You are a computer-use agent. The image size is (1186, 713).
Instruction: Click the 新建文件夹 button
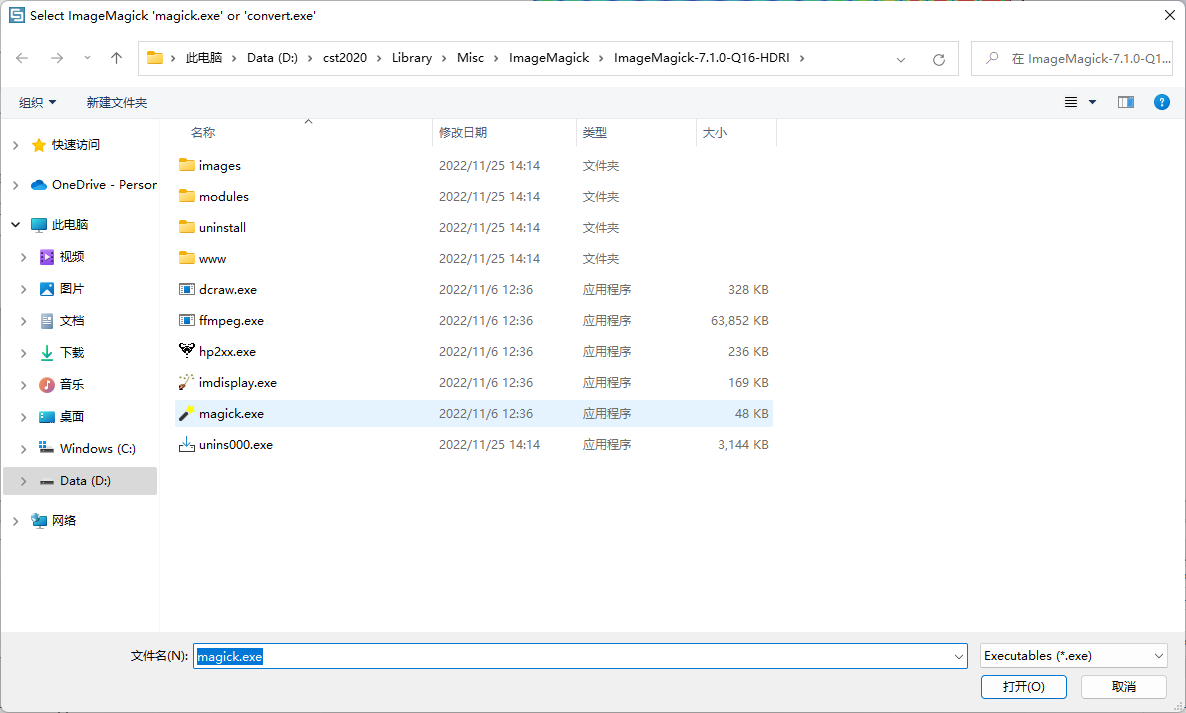pyautogui.click(x=117, y=101)
